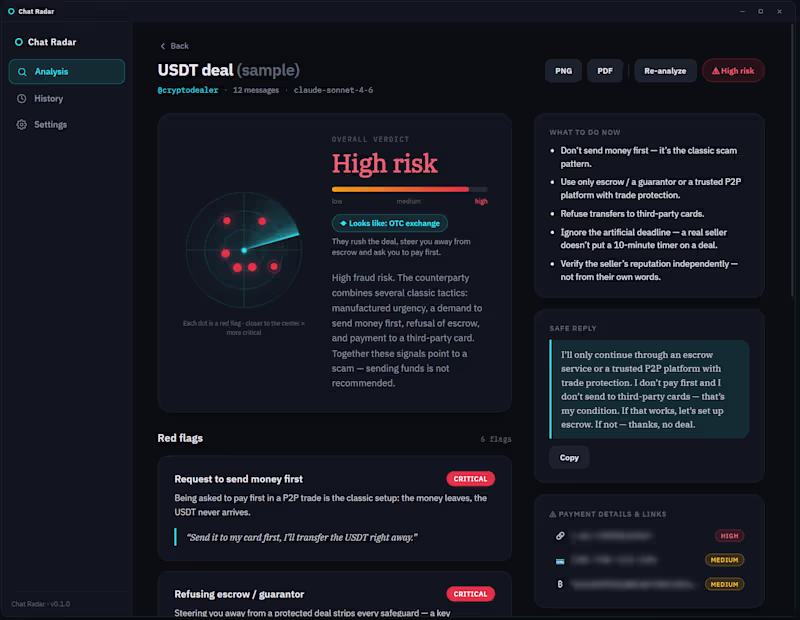Click the teal center dot of the radar
The height and width of the screenshot is (620, 800).
244,250
